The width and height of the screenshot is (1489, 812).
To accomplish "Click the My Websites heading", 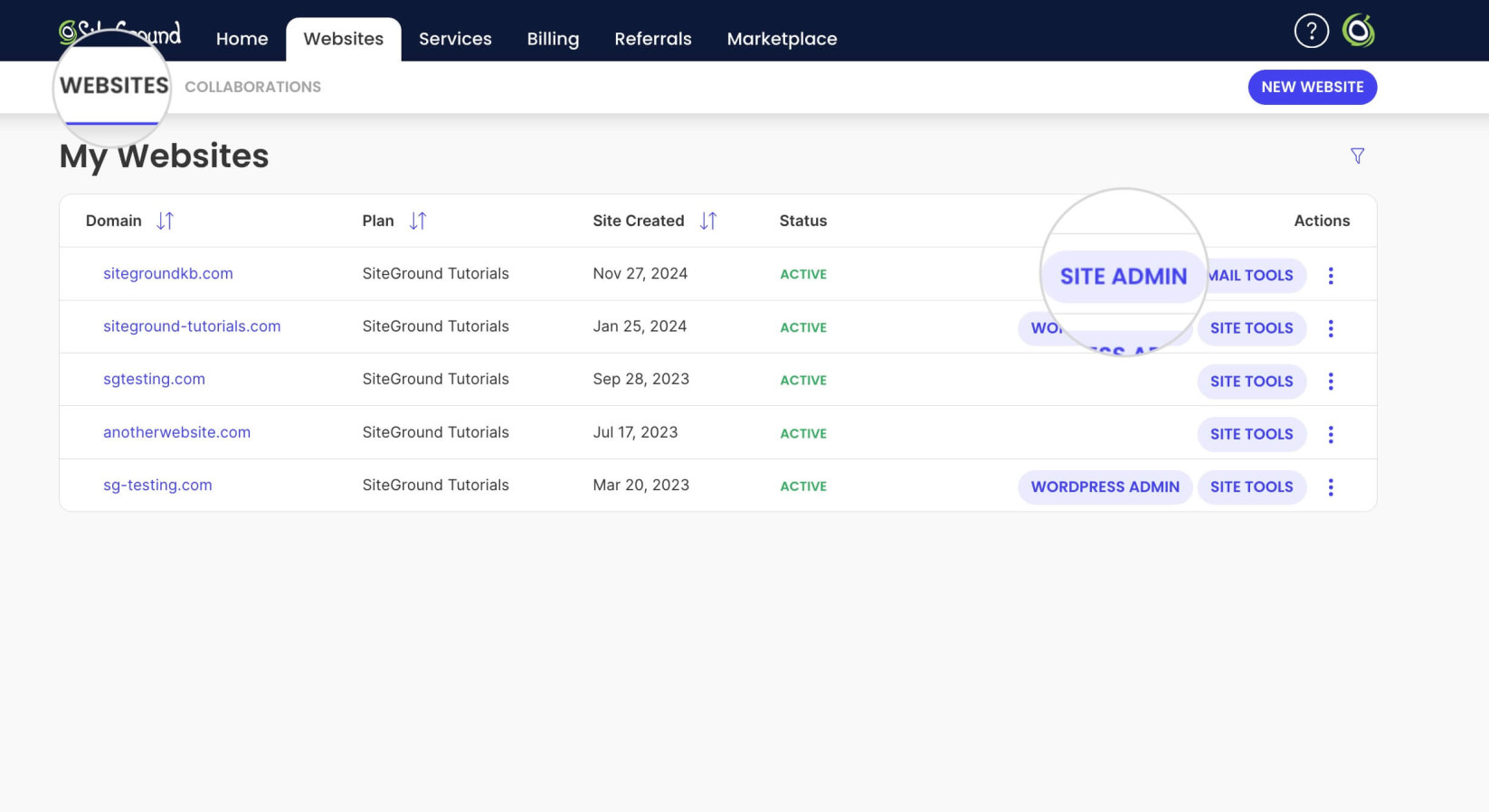I will 164,156.
